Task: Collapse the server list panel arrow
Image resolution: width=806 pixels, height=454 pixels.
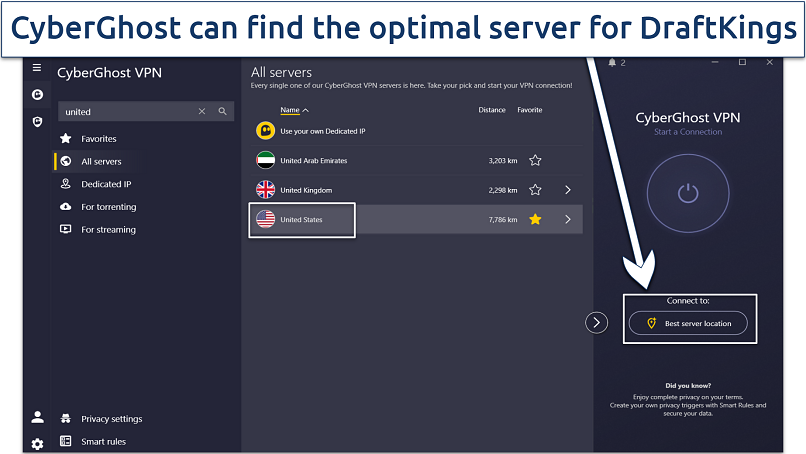Action: [596, 322]
